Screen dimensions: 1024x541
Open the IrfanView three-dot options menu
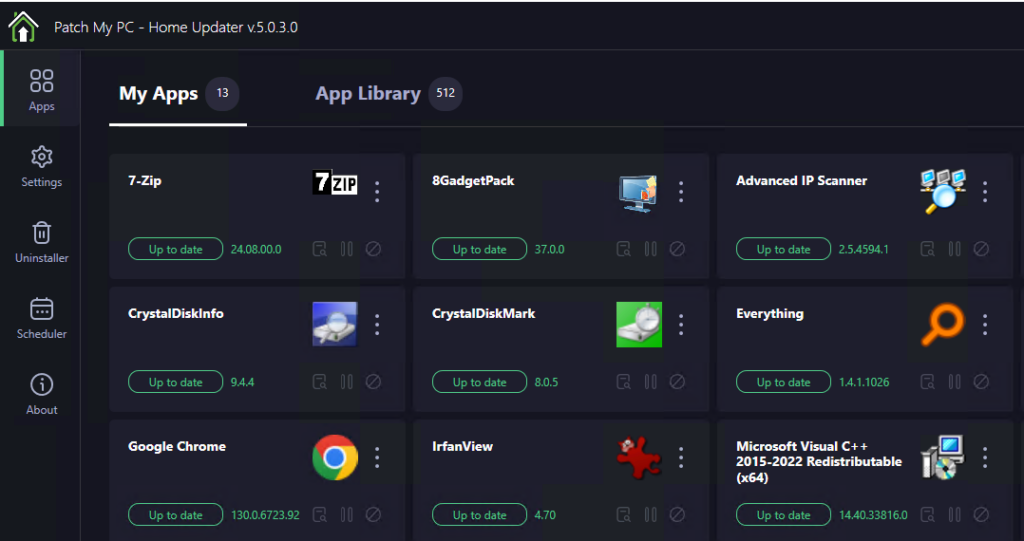681,457
